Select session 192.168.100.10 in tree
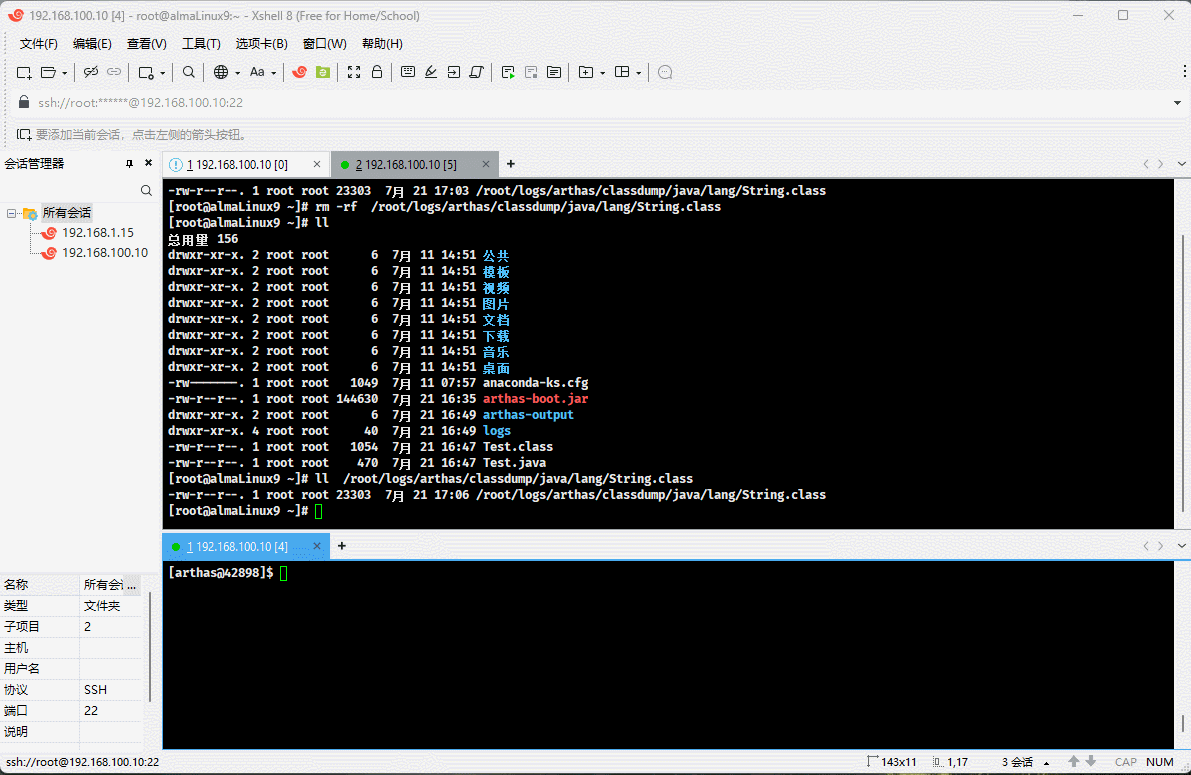Screen dimensions: 1191x775 coord(105,252)
